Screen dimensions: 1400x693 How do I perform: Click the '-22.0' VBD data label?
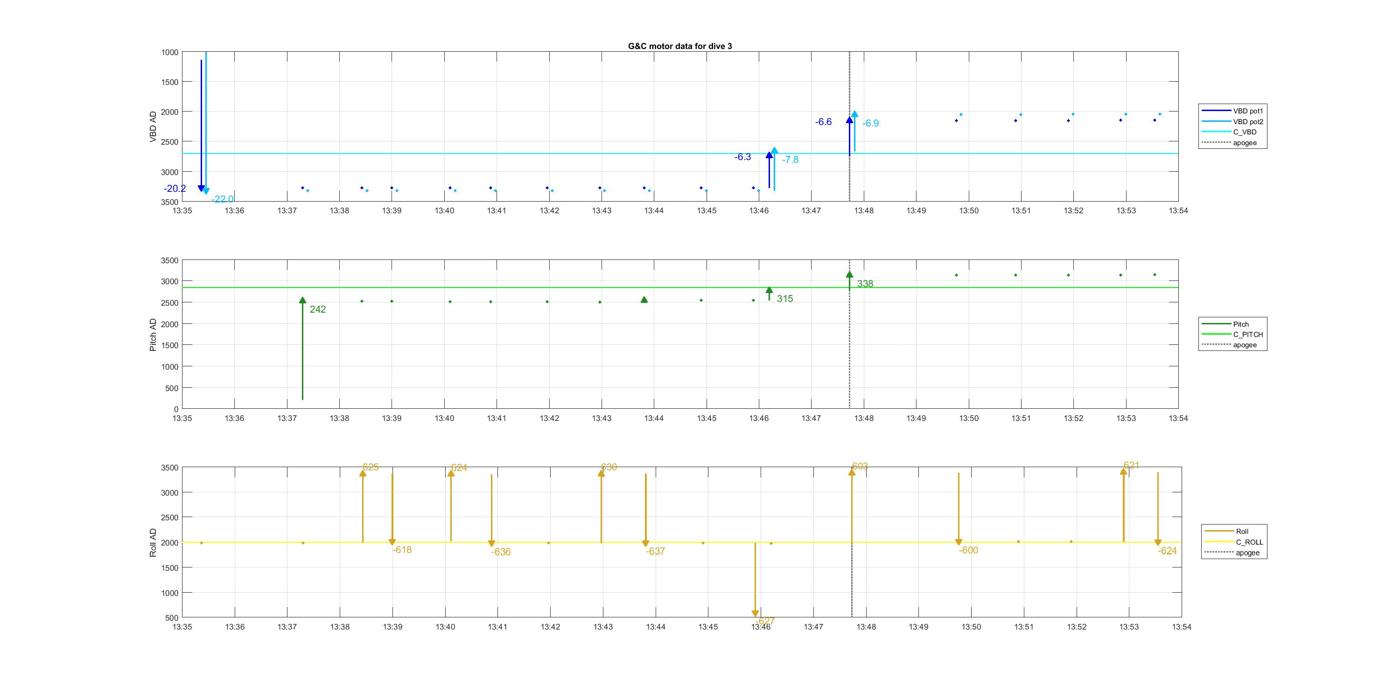[x=222, y=199]
